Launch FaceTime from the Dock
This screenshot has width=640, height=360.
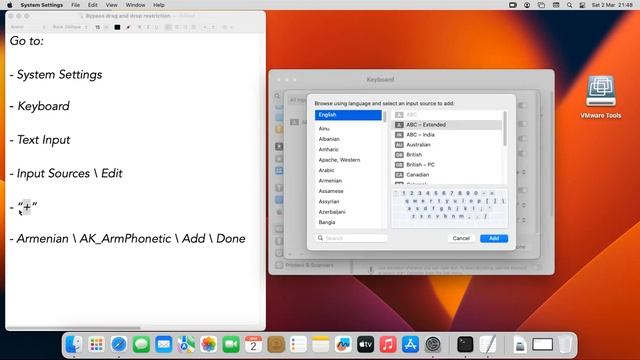[231, 344]
